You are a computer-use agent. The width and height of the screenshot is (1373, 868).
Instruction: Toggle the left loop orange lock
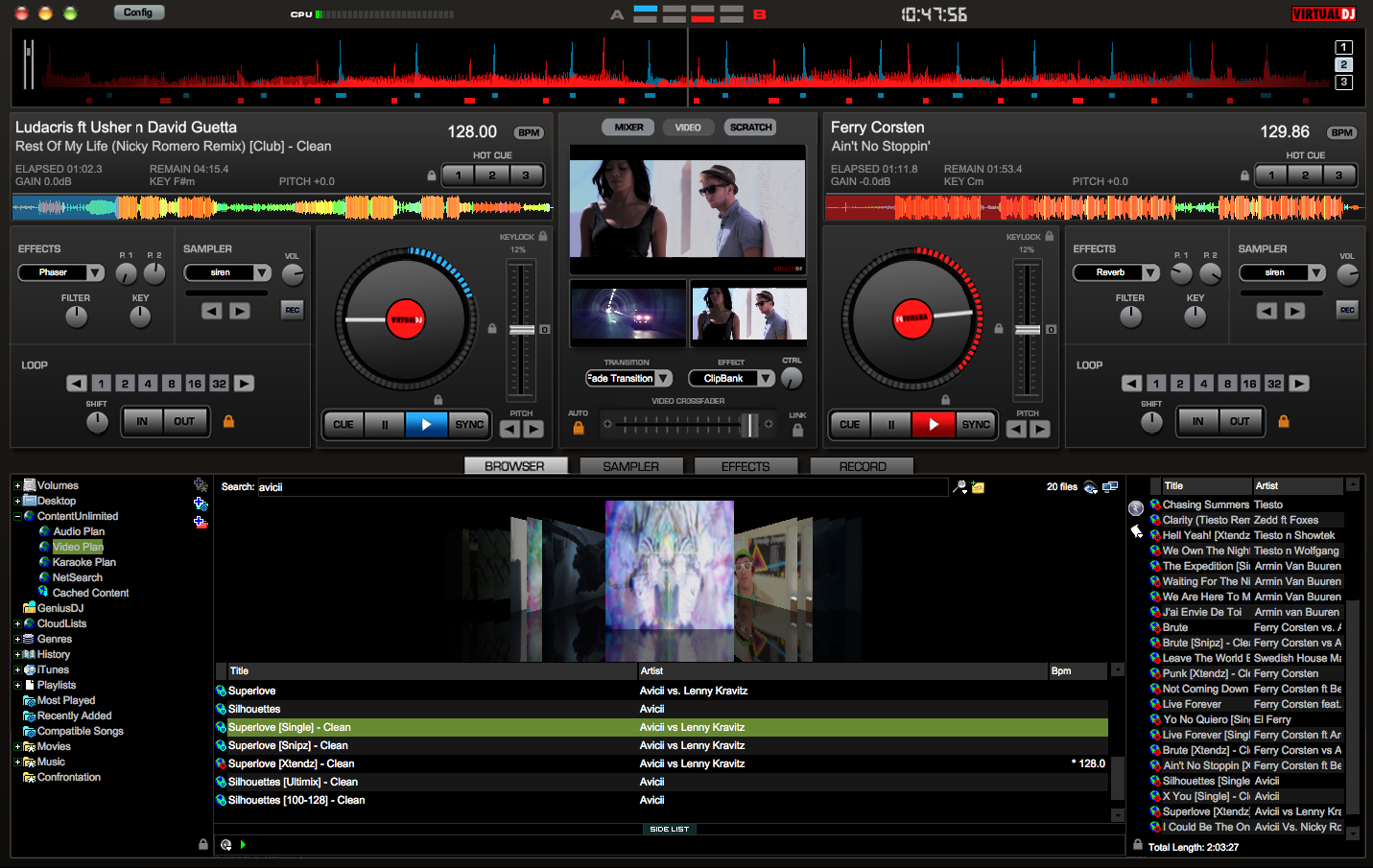(229, 421)
